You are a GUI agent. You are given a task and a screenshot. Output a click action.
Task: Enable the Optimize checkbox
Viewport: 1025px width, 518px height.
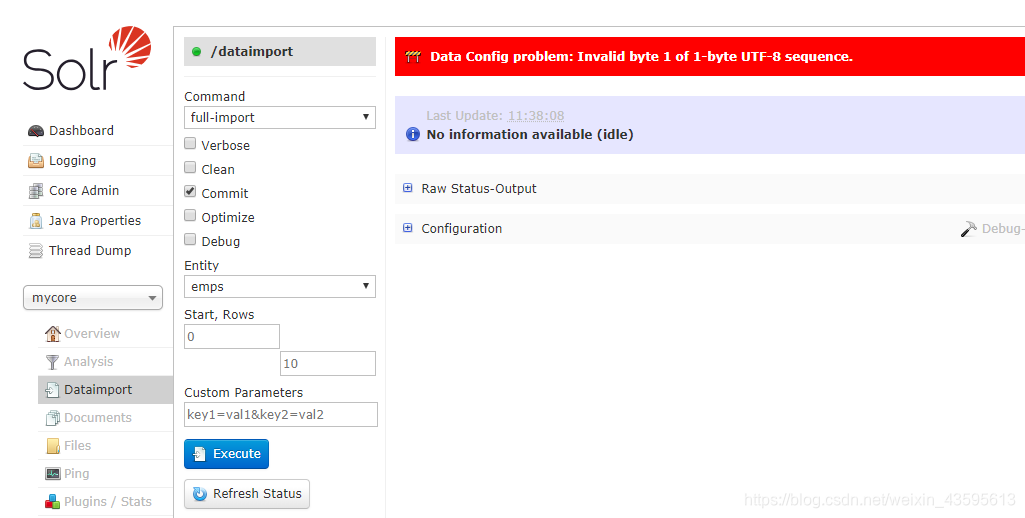190,215
